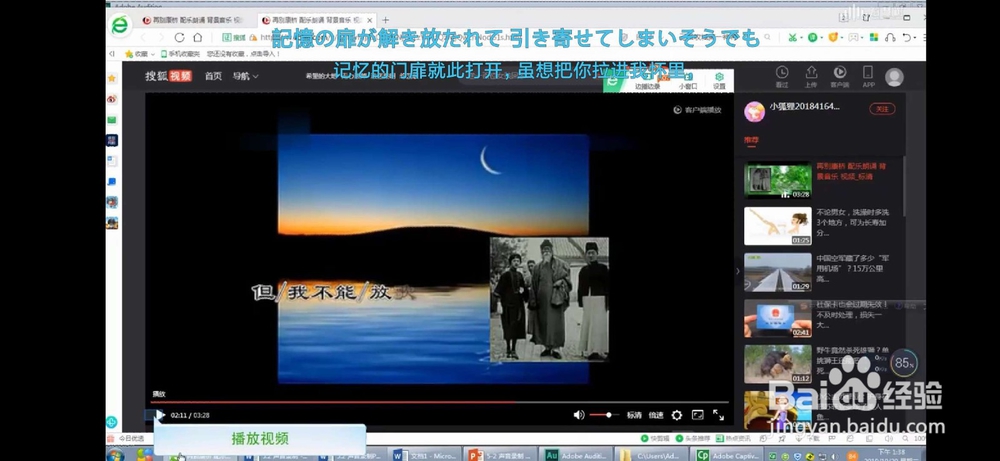Screen dimensions: 1000x461
Task: Open video title 不论男女，洗澡时多洗3个地方
Action: pyautogui.click(x=853, y=223)
